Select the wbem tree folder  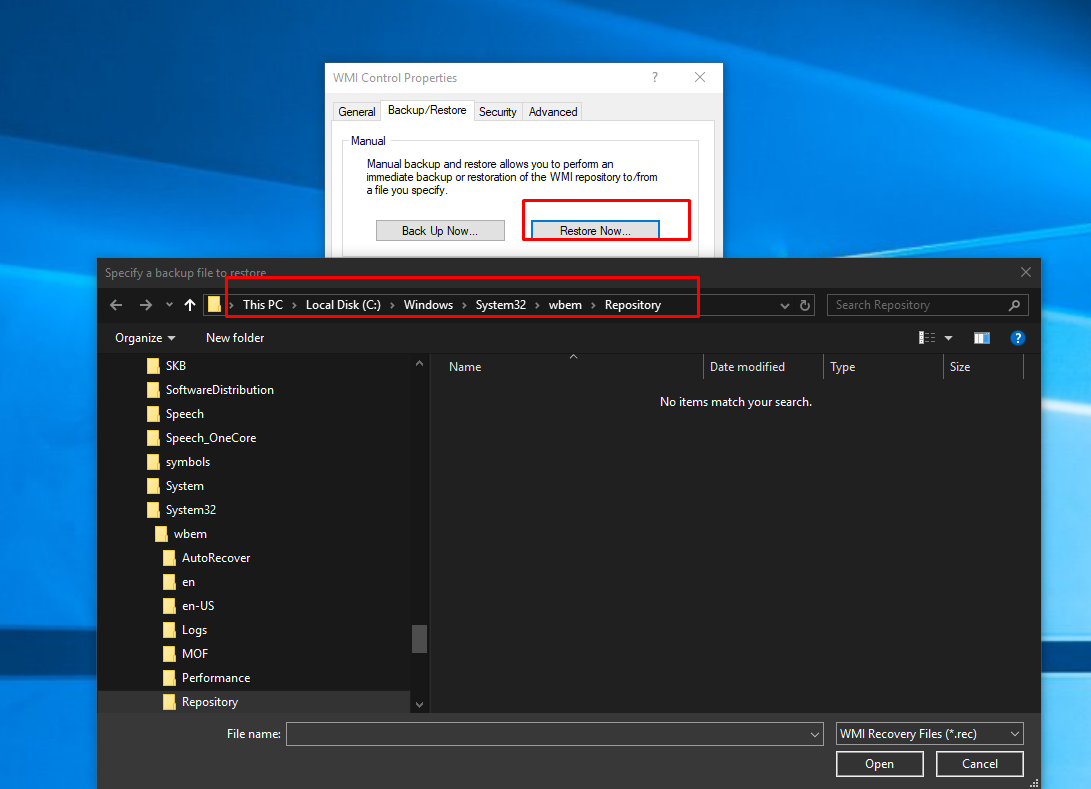tap(190, 534)
